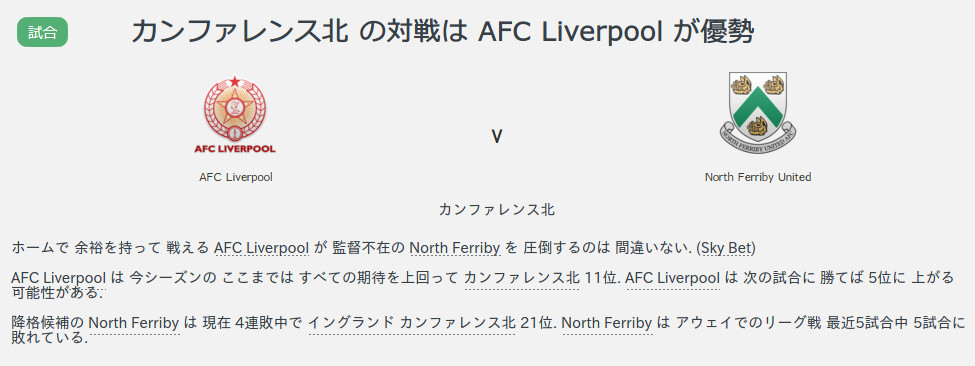Select the AFC Liverpool name under the crest

tap(236, 177)
